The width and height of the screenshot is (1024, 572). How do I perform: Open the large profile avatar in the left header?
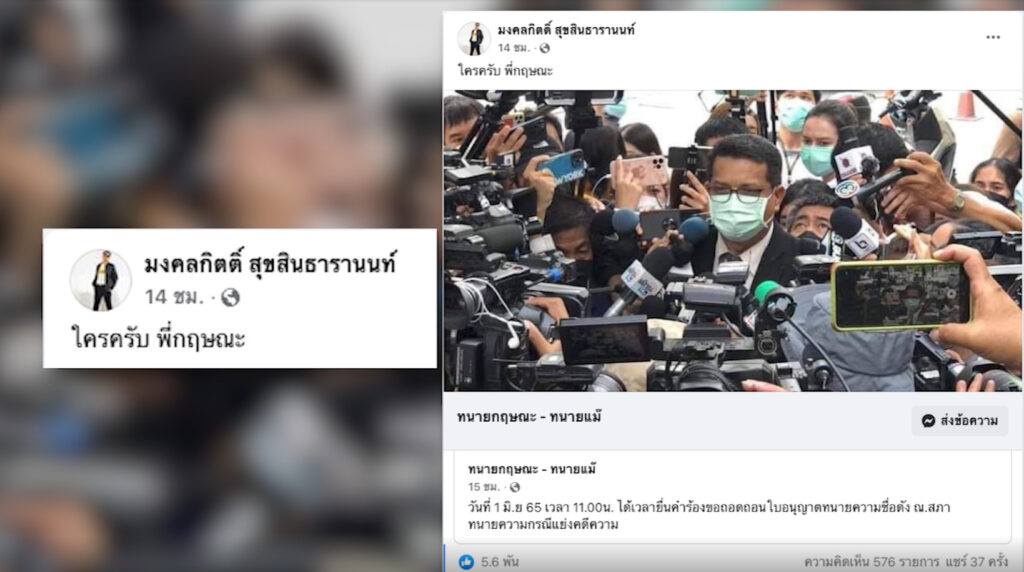pyautogui.click(x=101, y=280)
